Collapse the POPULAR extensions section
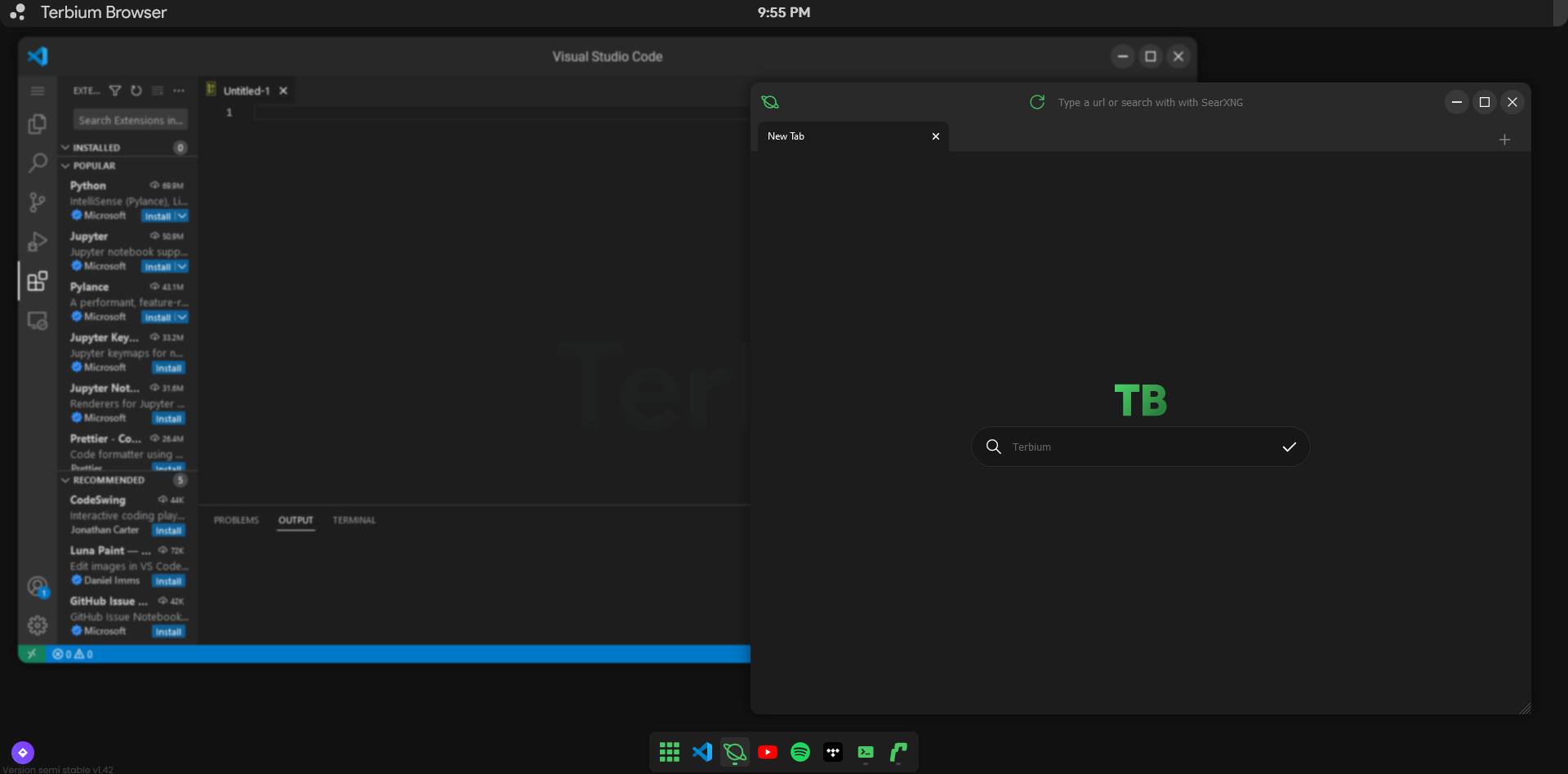The height and width of the screenshot is (774, 1568). (127, 166)
